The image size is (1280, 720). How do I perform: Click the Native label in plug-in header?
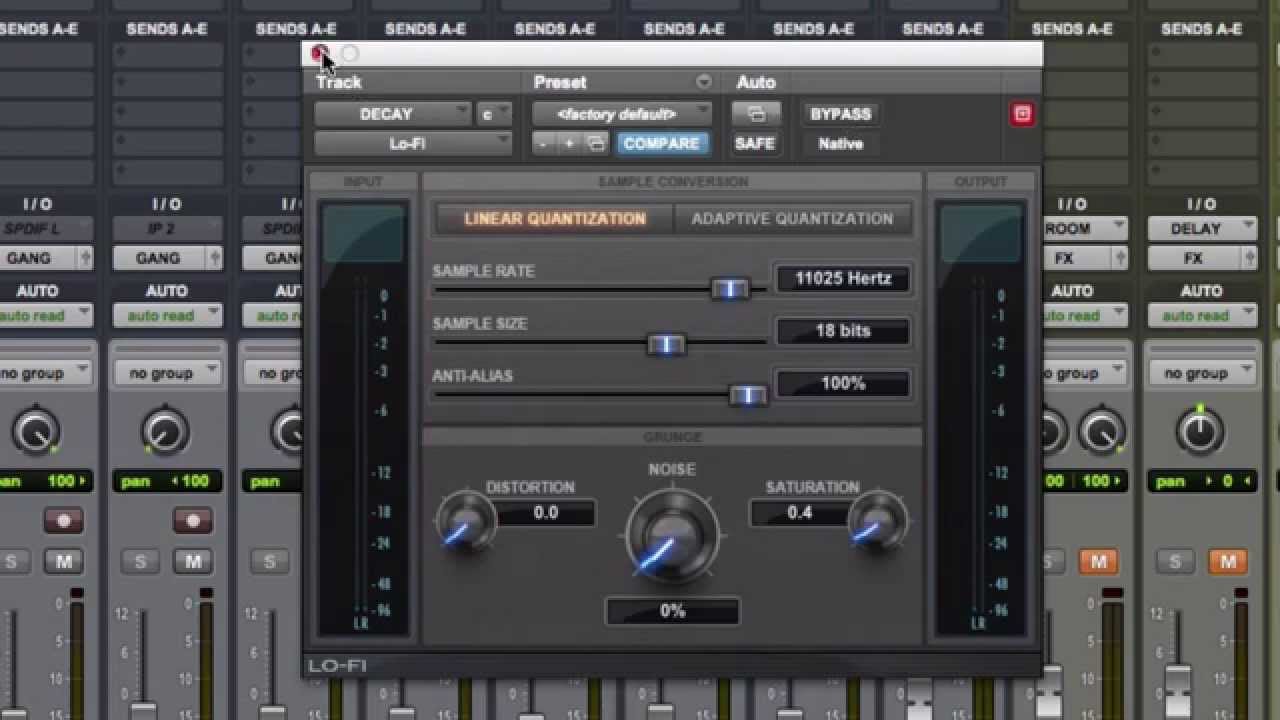click(840, 144)
